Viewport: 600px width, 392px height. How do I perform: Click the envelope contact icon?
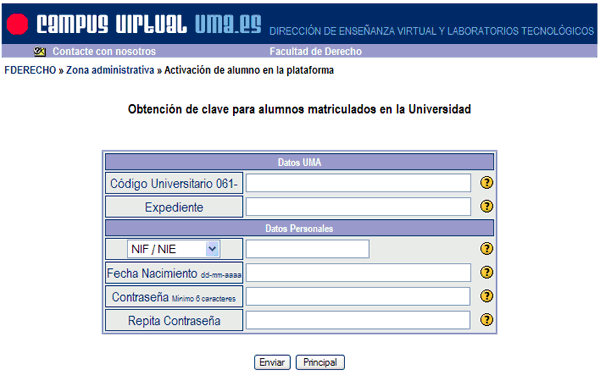[40, 51]
